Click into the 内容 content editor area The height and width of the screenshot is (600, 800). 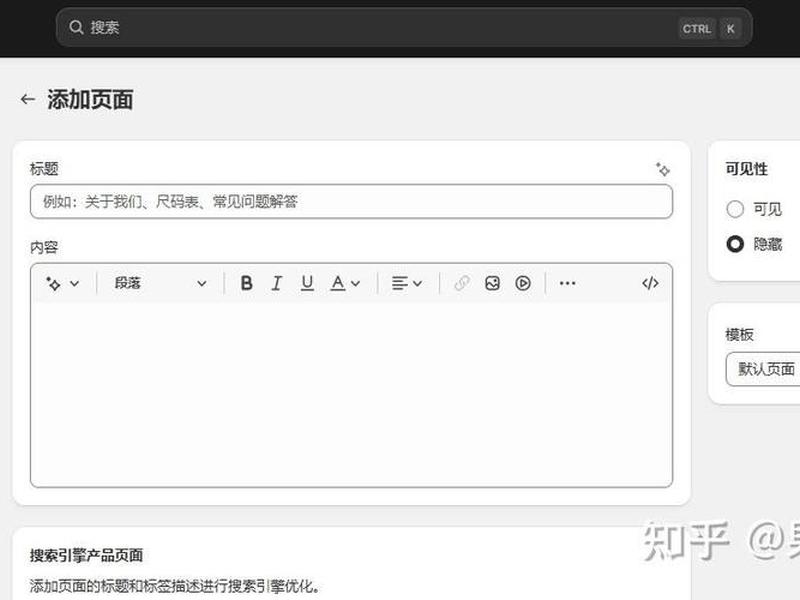click(351, 394)
